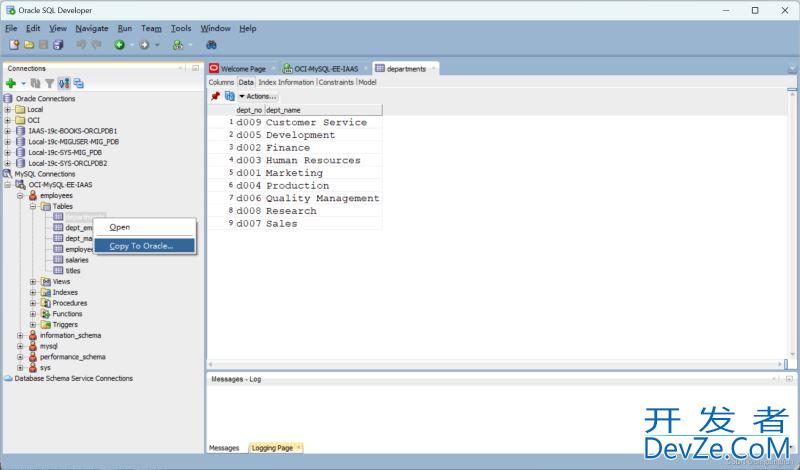The image size is (800, 470).
Task: Expand the OCI connections folder
Action: (x=8, y=120)
